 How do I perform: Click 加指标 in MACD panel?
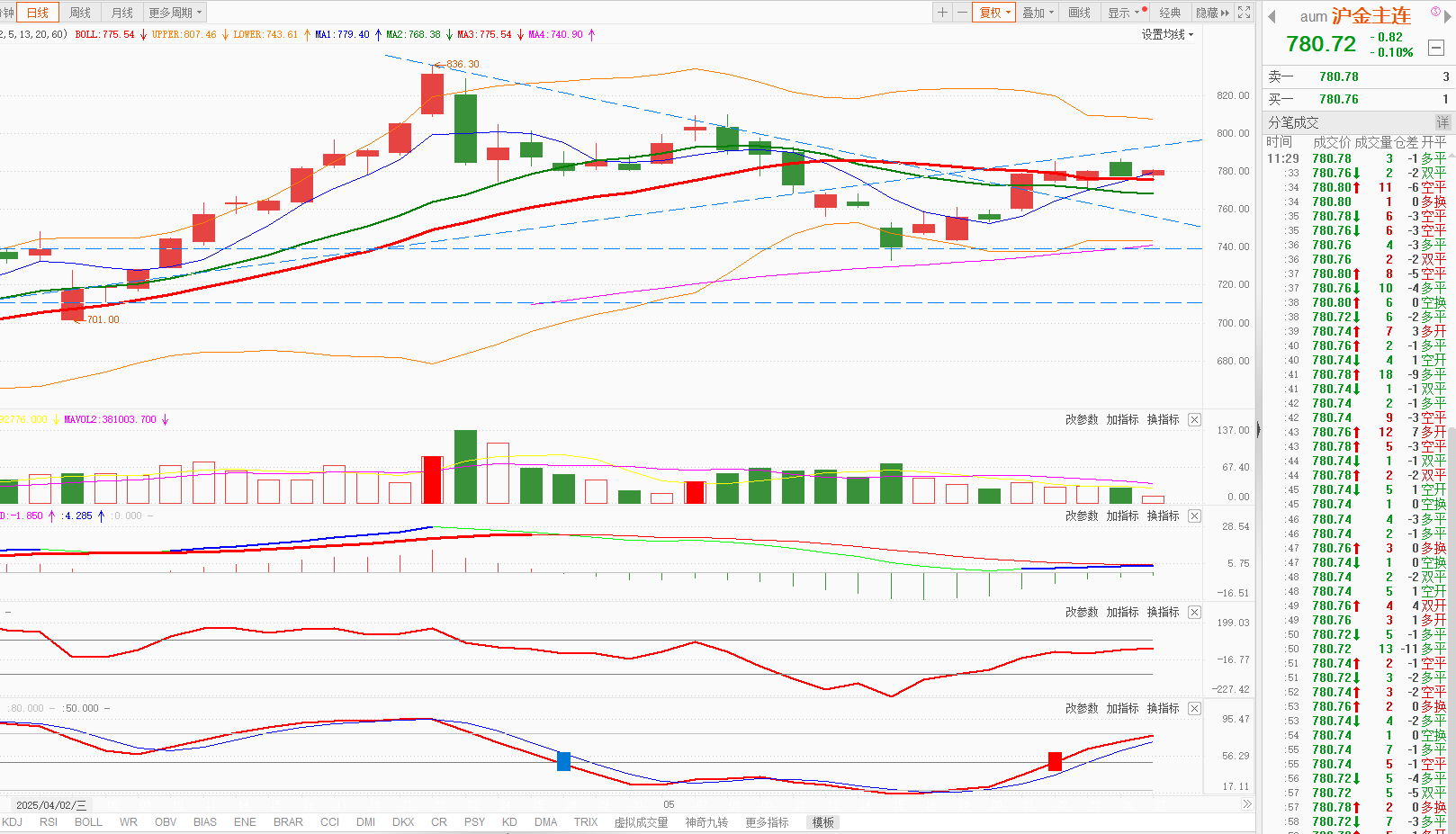[1122, 516]
